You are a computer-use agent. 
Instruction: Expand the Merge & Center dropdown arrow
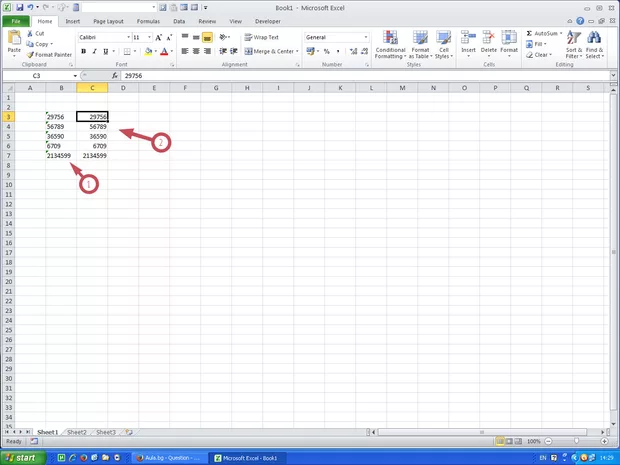297,51
